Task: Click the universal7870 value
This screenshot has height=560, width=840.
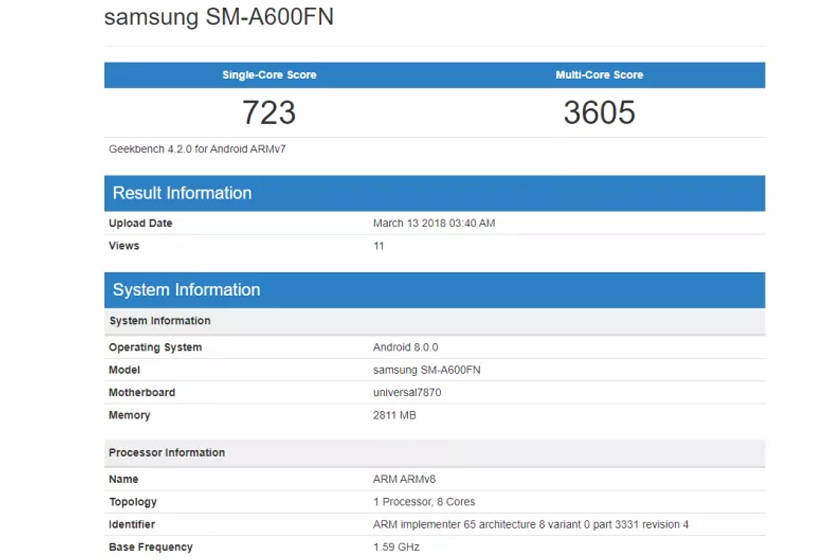Action: point(407,392)
